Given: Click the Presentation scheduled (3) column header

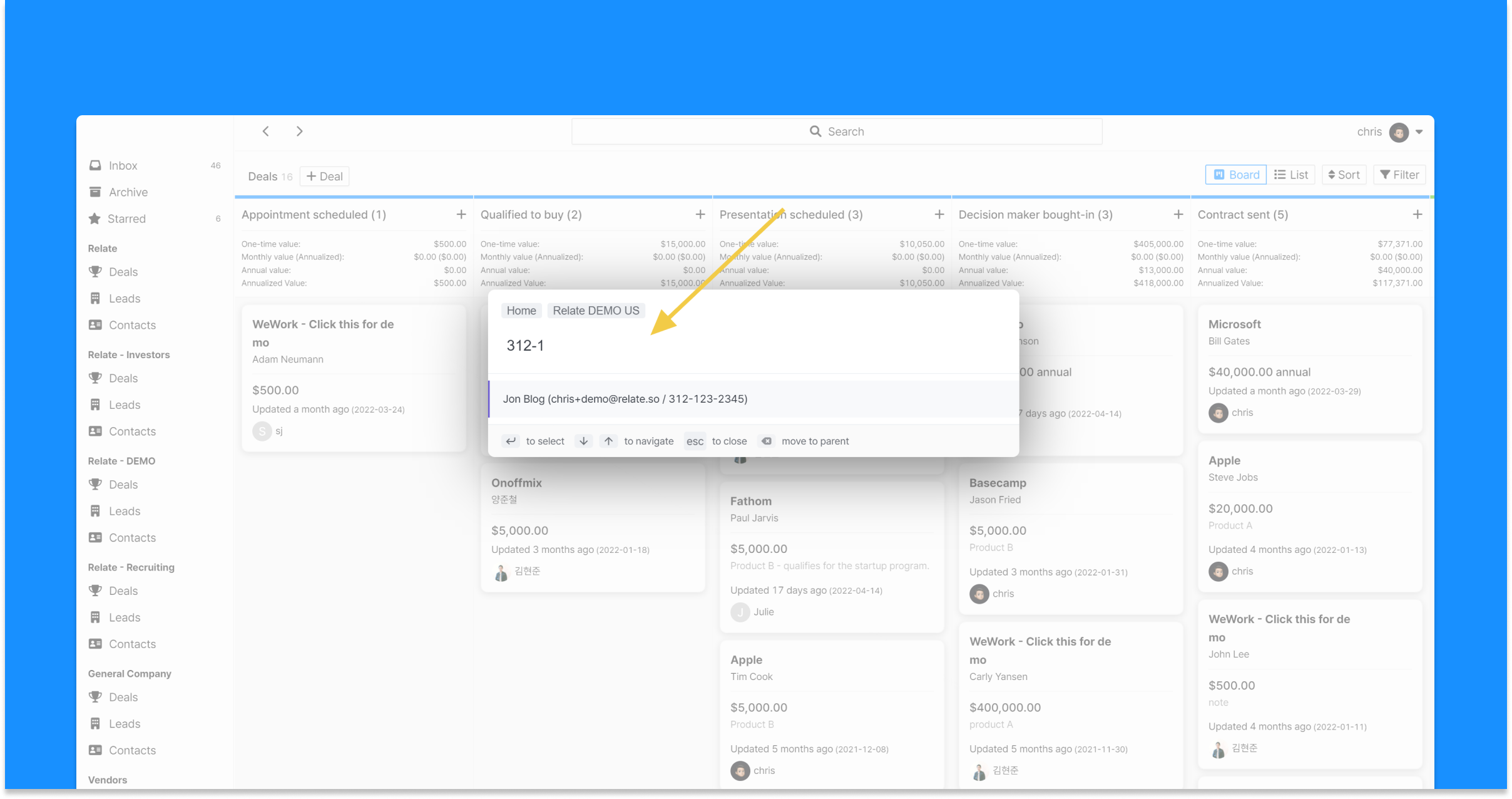Looking at the screenshot, I should [x=791, y=215].
